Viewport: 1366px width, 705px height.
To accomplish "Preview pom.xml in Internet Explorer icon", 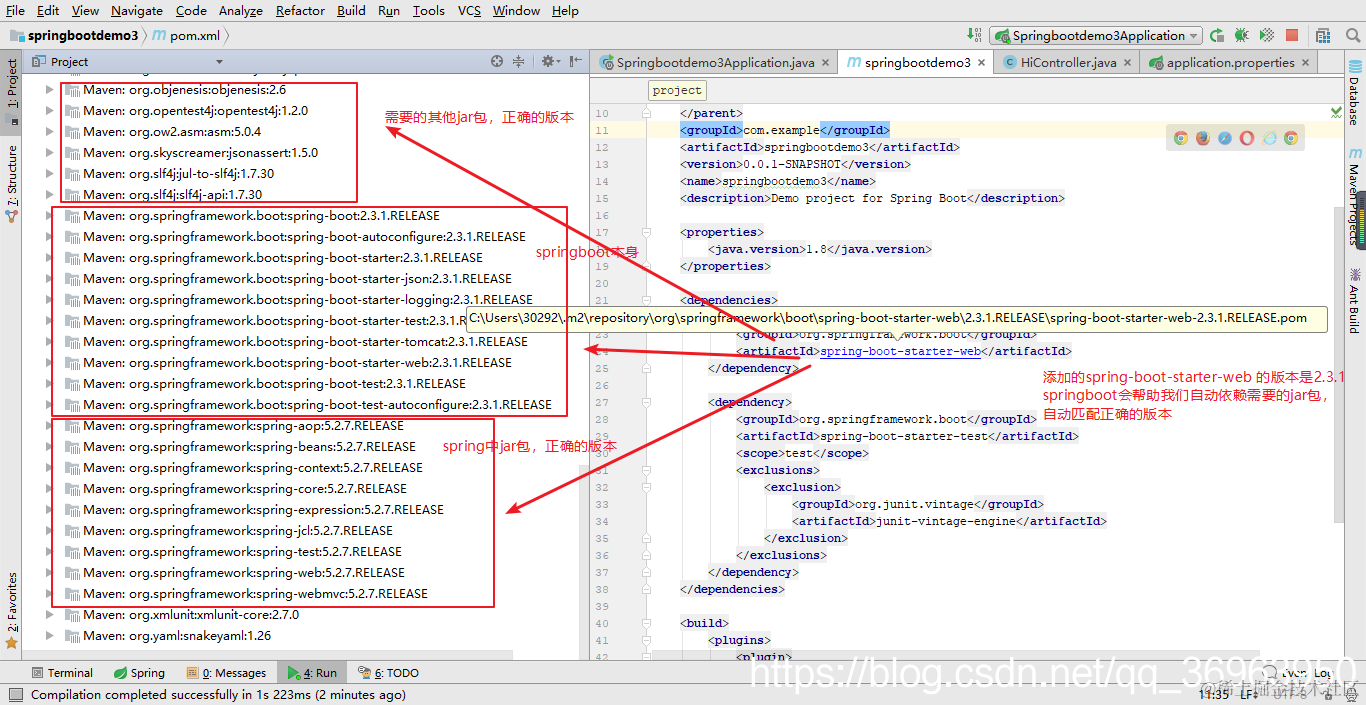I will pos(1269,138).
